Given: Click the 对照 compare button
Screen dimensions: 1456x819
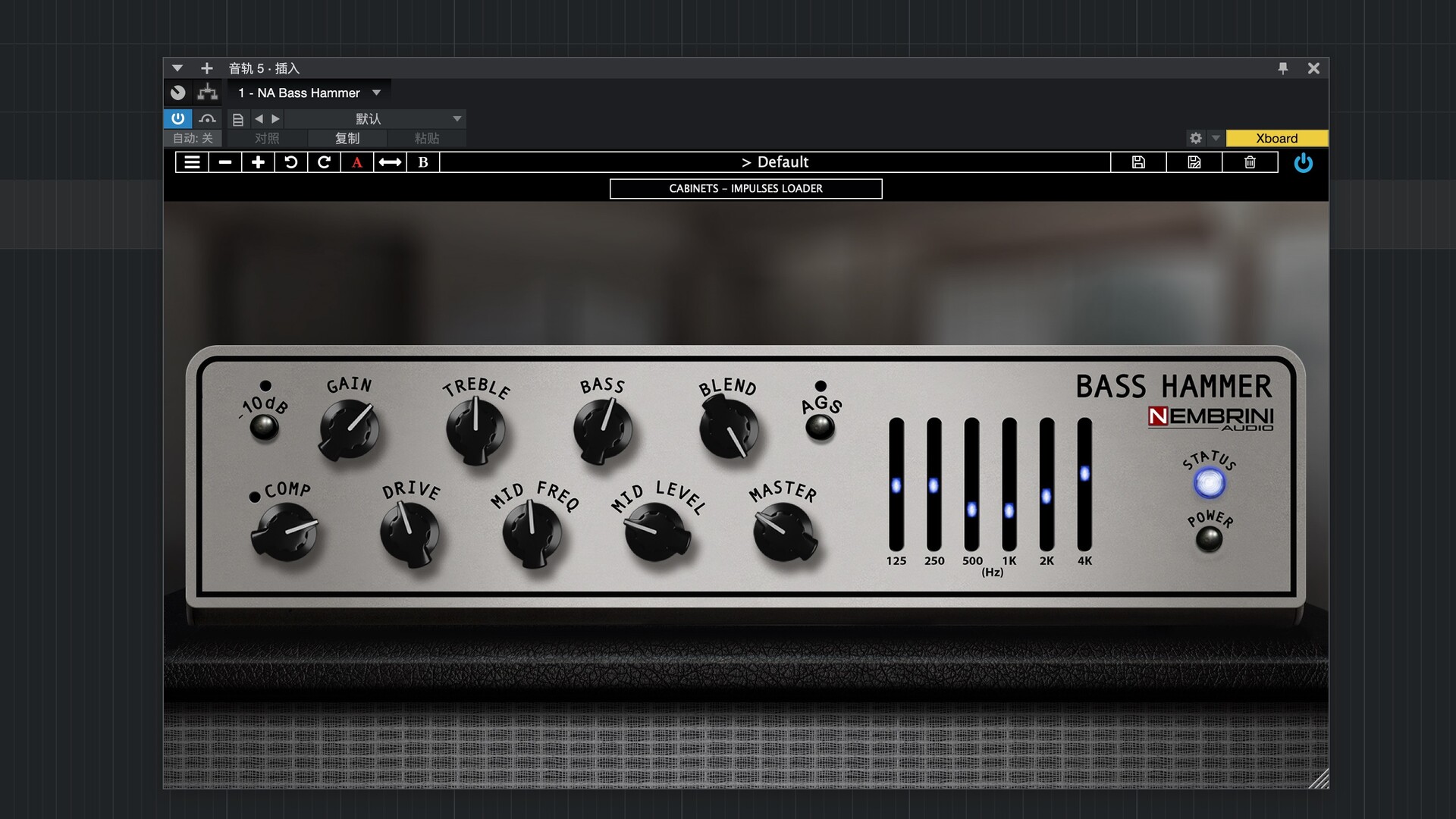Looking at the screenshot, I should (267, 139).
